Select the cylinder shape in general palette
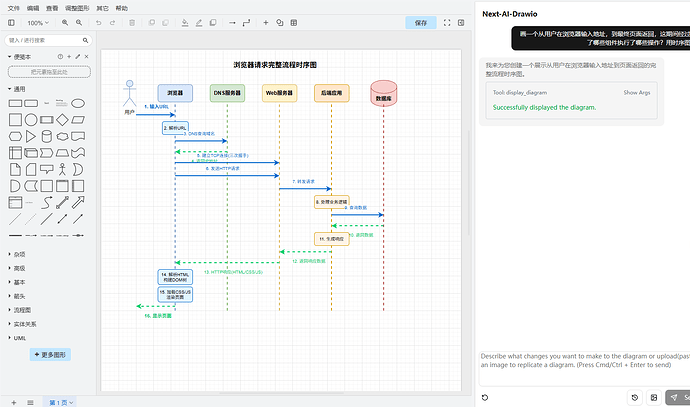This screenshot has height=407, width=690. tap(47, 136)
